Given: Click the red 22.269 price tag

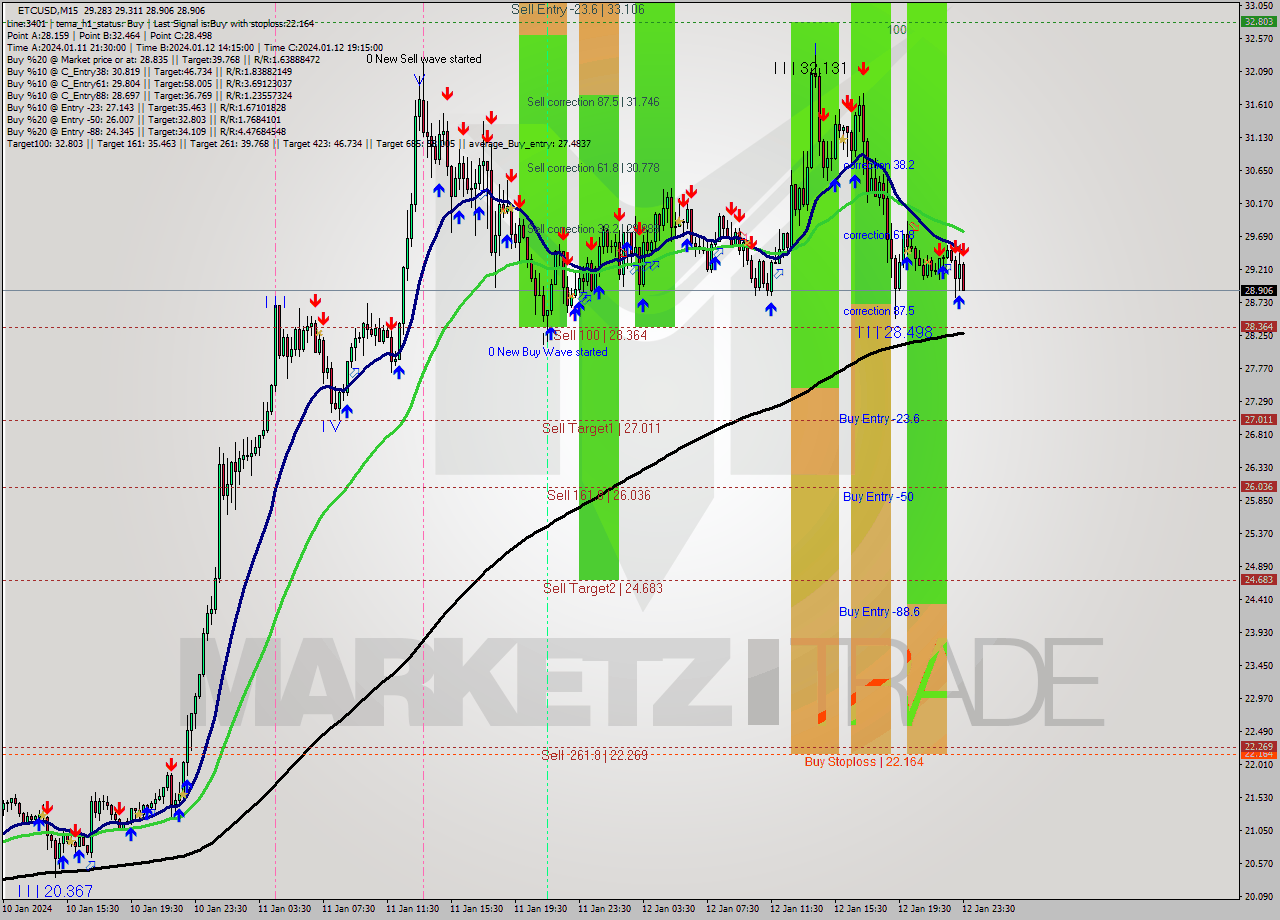Looking at the screenshot, I should tap(1258, 746).
